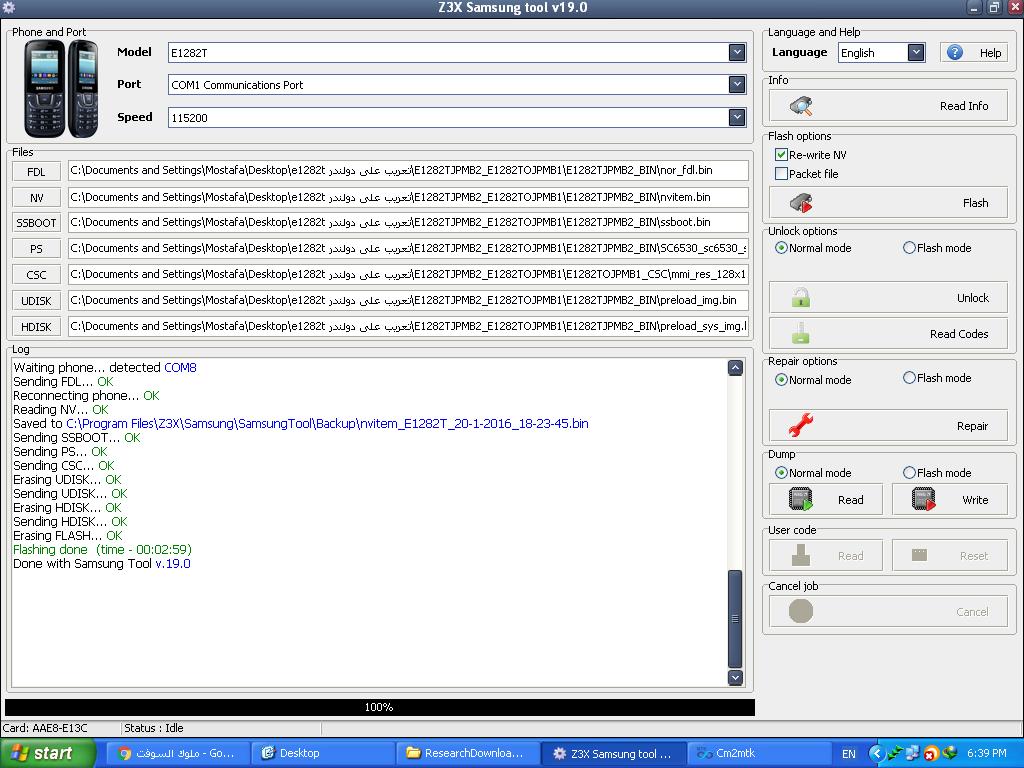
Task: Click the Flash device icon
Action: point(801,203)
